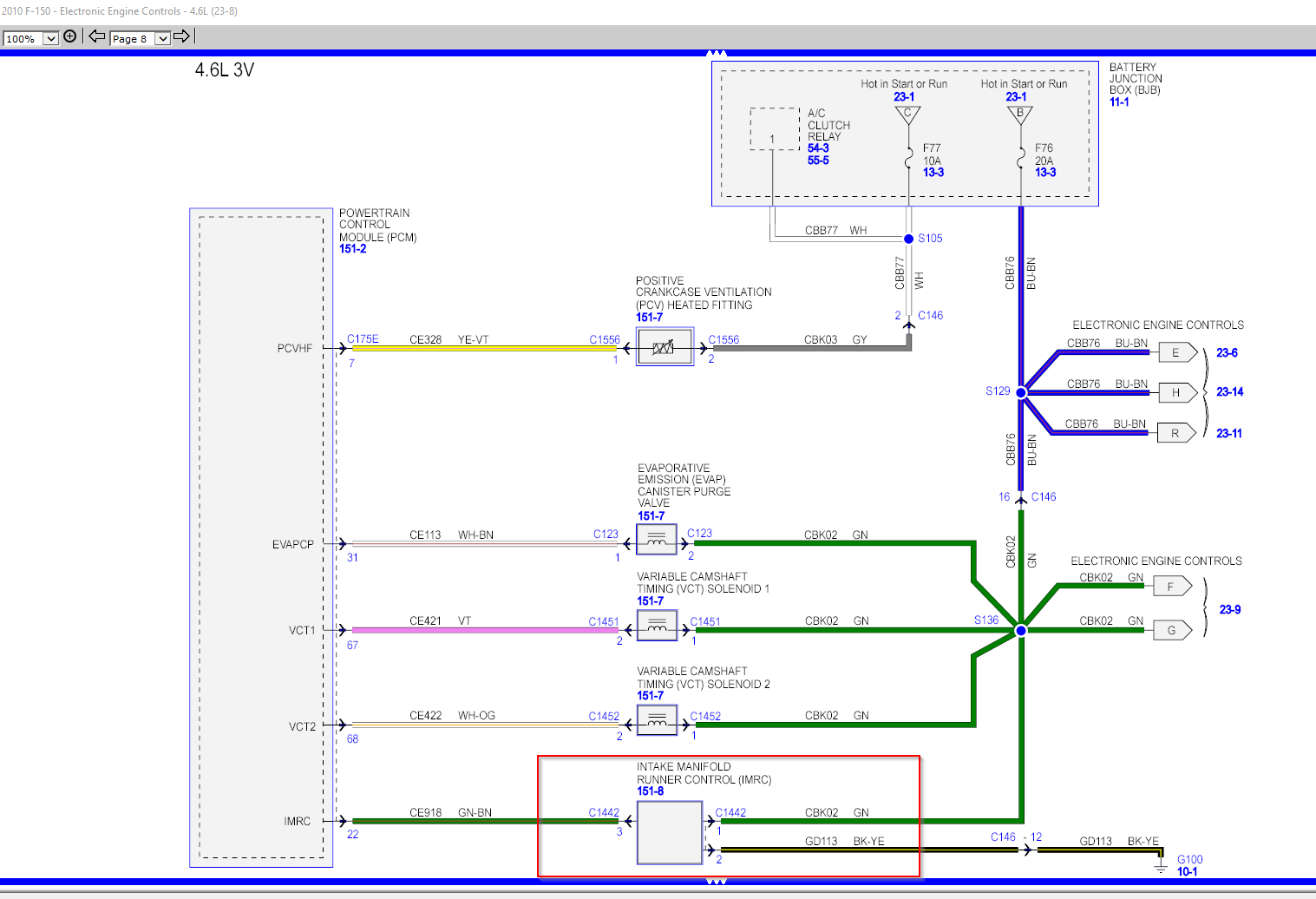1316x899 pixels.
Task: Select splice label S136
Action: click(x=986, y=620)
